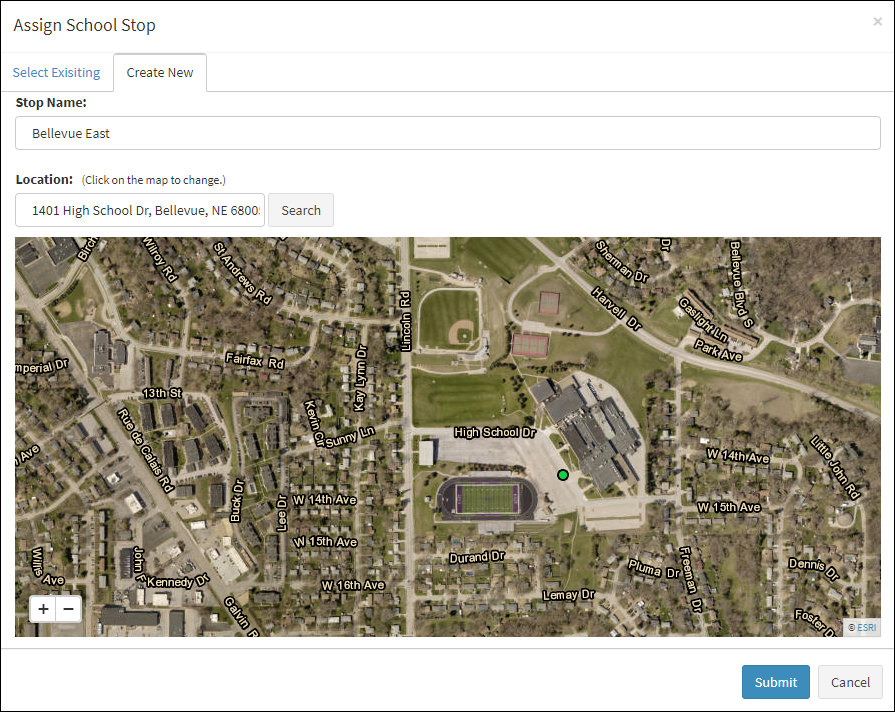Image resolution: width=895 pixels, height=712 pixels.
Task: Click the Search location button
Action: pyautogui.click(x=301, y=210)
